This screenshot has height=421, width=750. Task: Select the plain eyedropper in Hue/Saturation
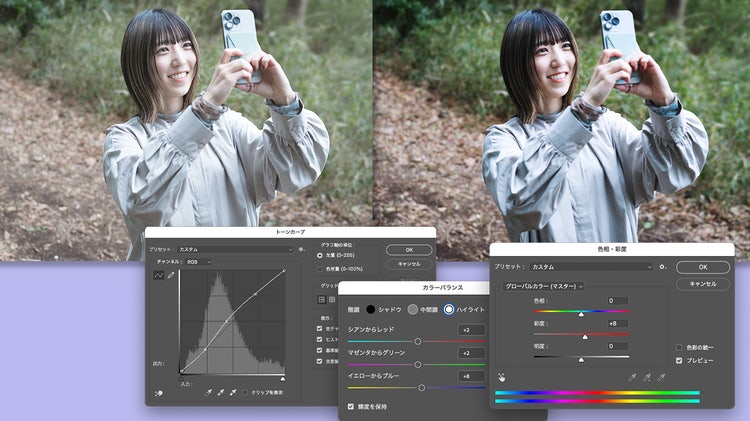(632, 377)
